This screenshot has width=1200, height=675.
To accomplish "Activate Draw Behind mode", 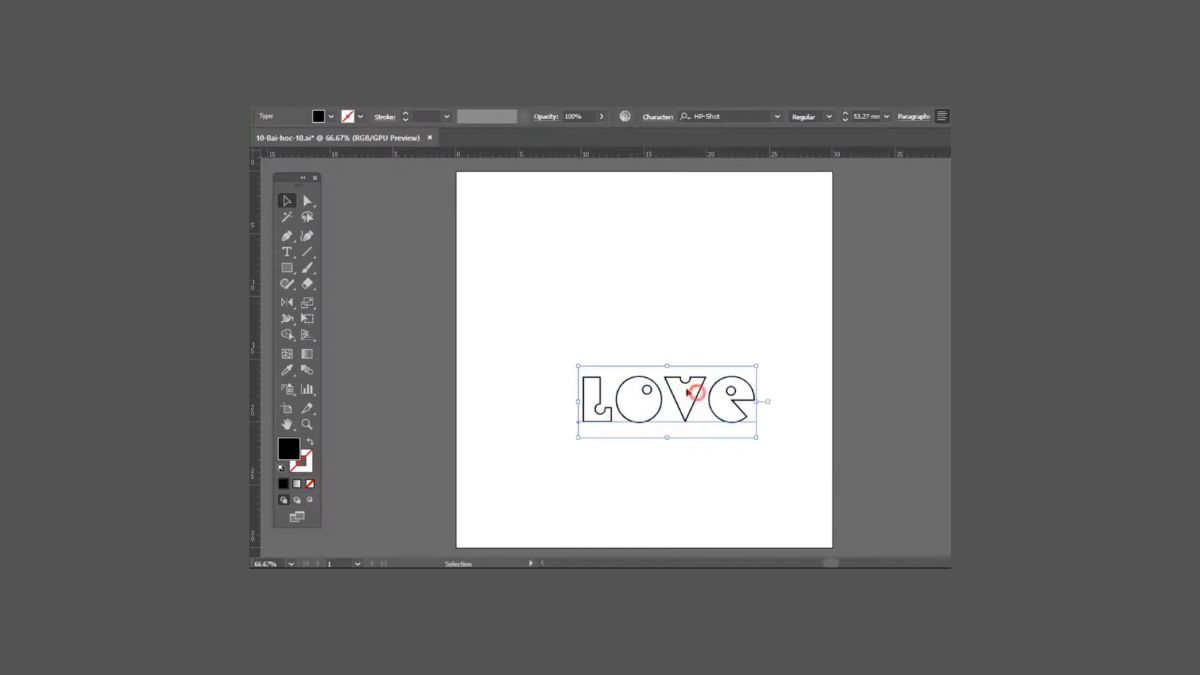I will coord(297,499).
